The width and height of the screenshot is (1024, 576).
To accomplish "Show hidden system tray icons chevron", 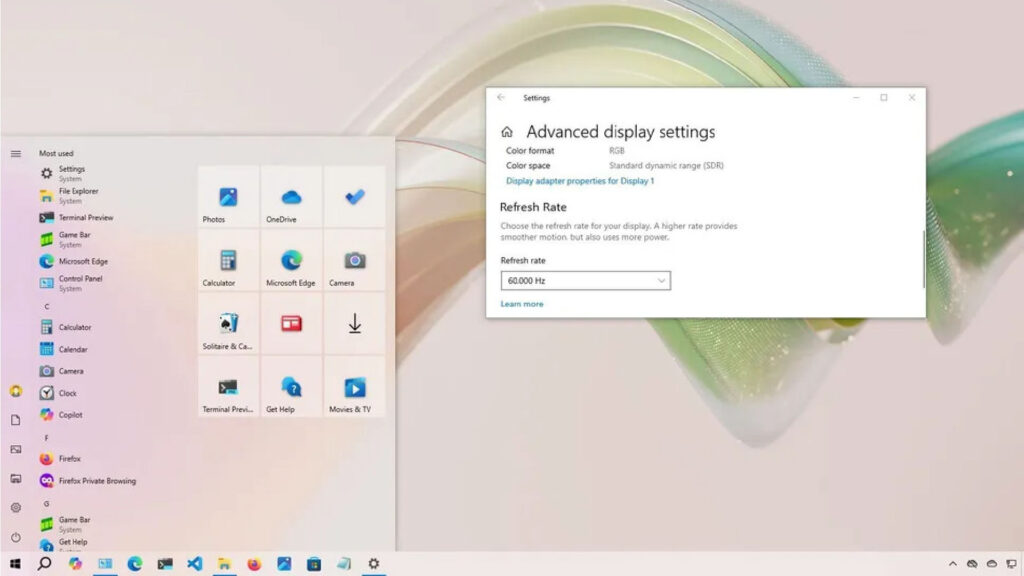I will click(952, 564).
